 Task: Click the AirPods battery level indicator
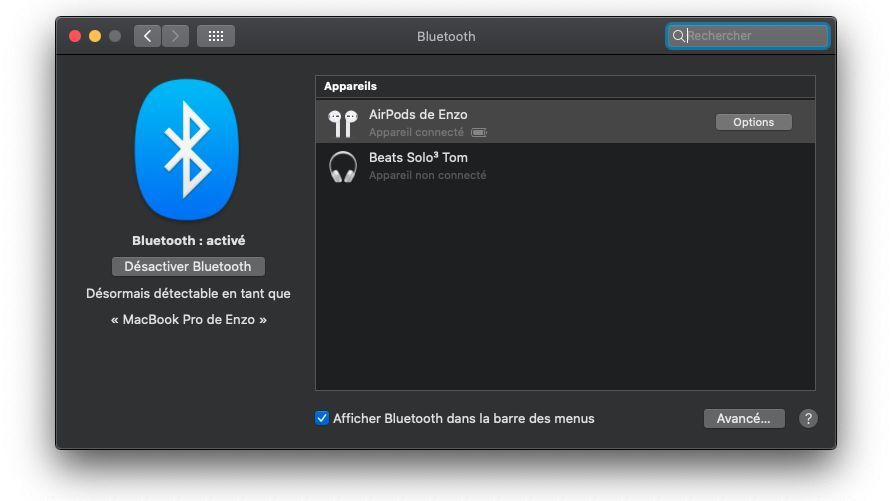tap(479, 132)
